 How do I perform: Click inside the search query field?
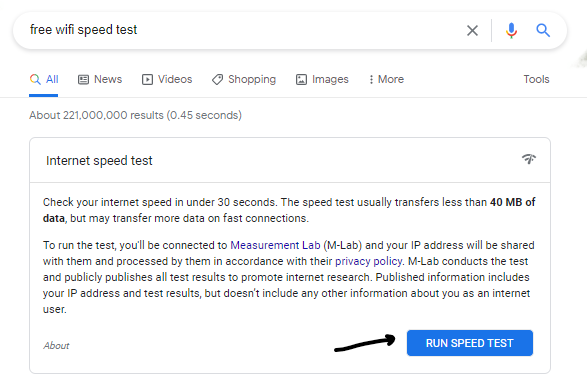tap(240, 30)
